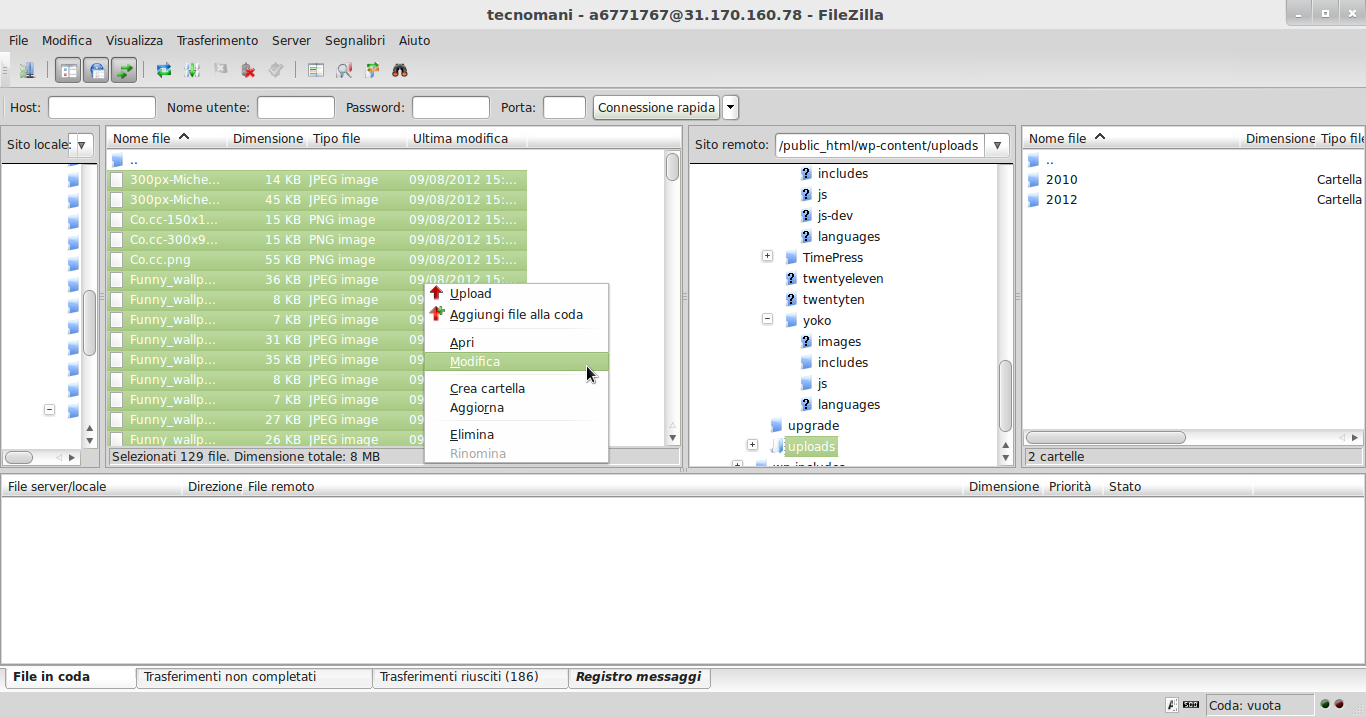Click the file icon of Co.cc.png
This screenshot has height=717, width=1366.
pyautogui.click(x=117, y=260)
